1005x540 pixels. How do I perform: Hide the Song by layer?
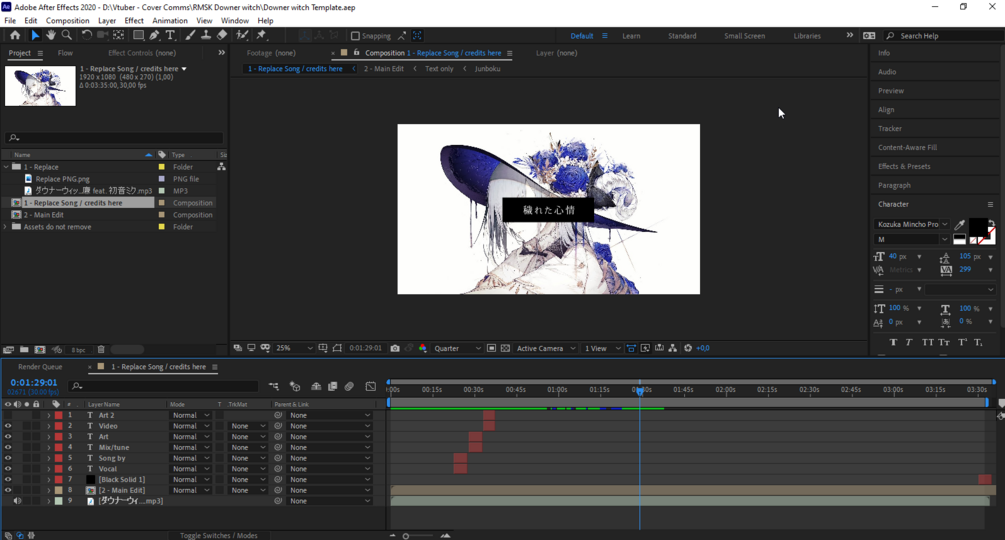pyautogui.click(x=8, y=458)
